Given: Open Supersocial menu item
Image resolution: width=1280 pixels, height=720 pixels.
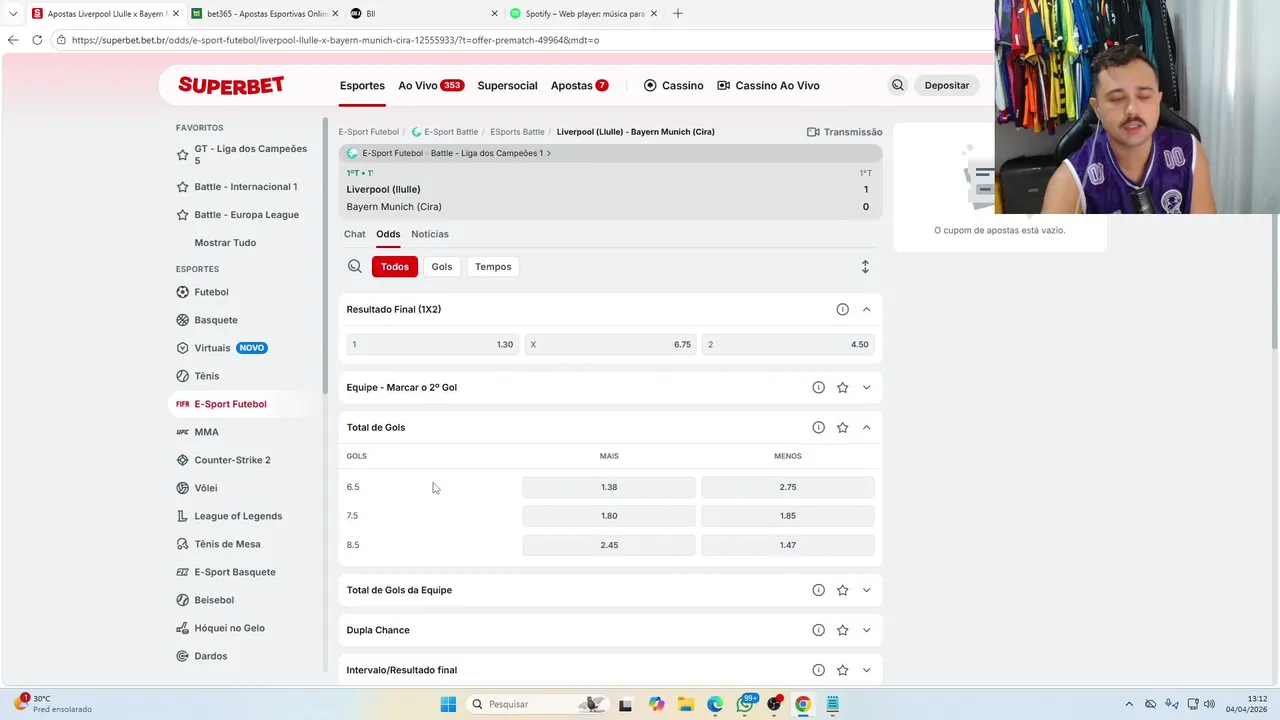Looking at the screenshot, I should (507, 86).
